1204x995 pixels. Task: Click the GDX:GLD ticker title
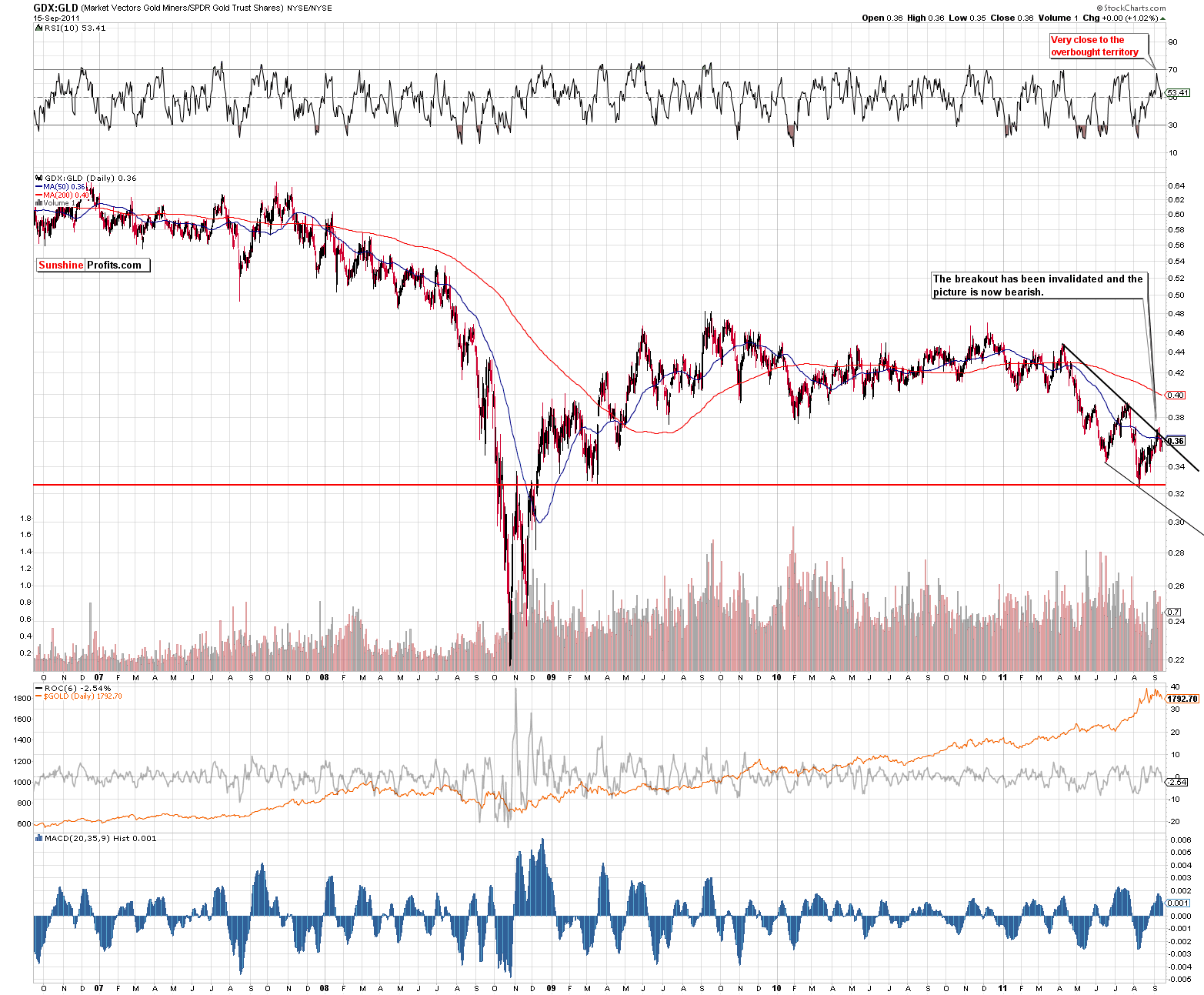coord(55,8)
